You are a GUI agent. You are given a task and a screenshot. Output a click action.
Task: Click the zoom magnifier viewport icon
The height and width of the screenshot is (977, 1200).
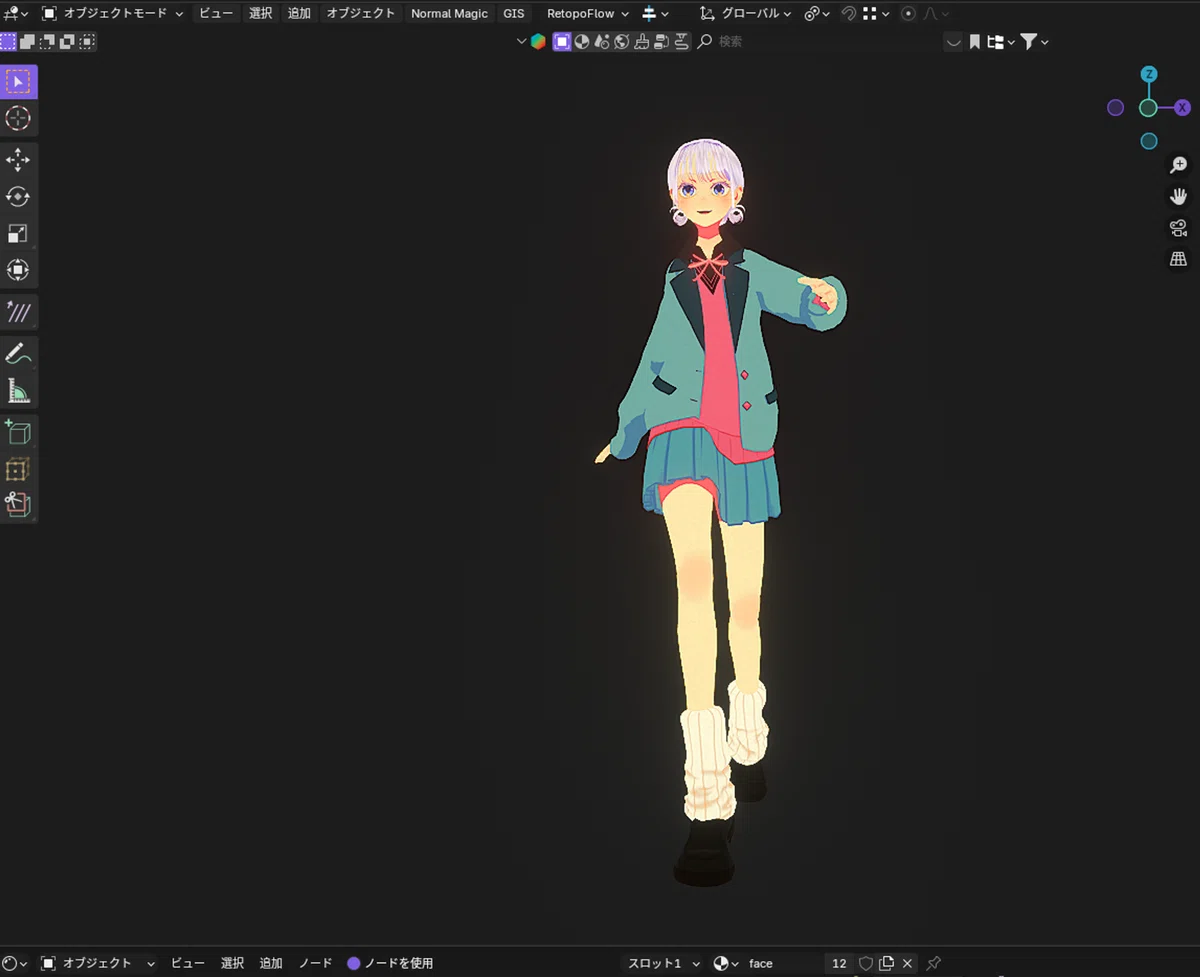pyautogui.click(x=1178, y=165)
